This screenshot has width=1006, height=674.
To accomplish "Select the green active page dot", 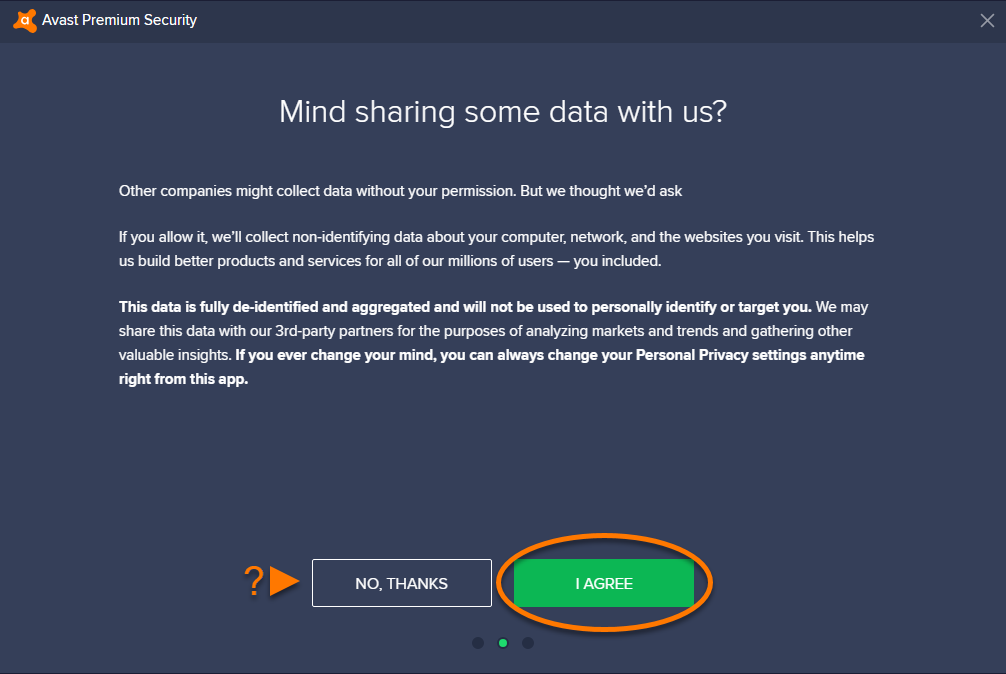I will pyautogui.click(x=503, y=643).
